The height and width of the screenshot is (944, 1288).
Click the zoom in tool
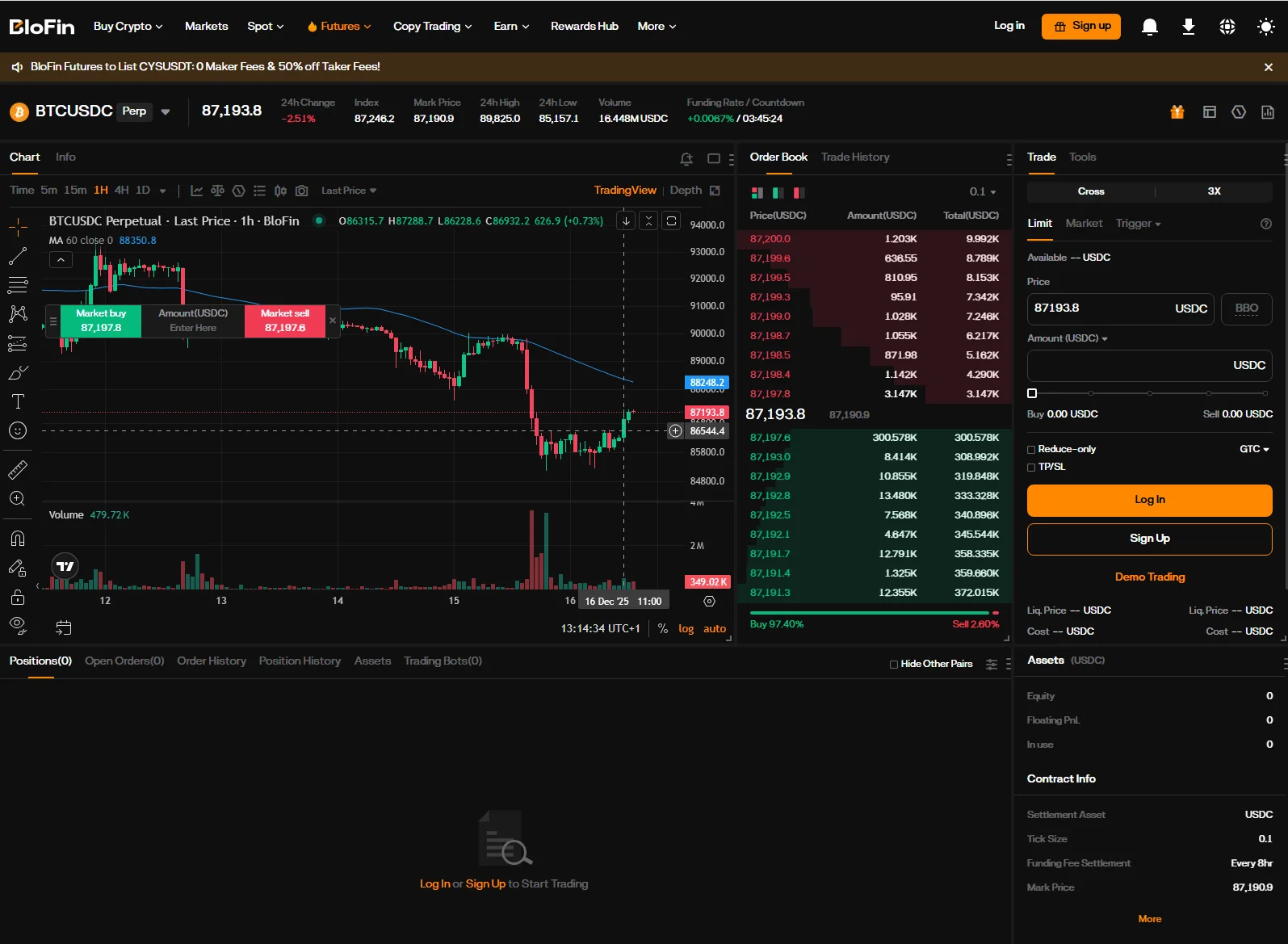[18, 499]
